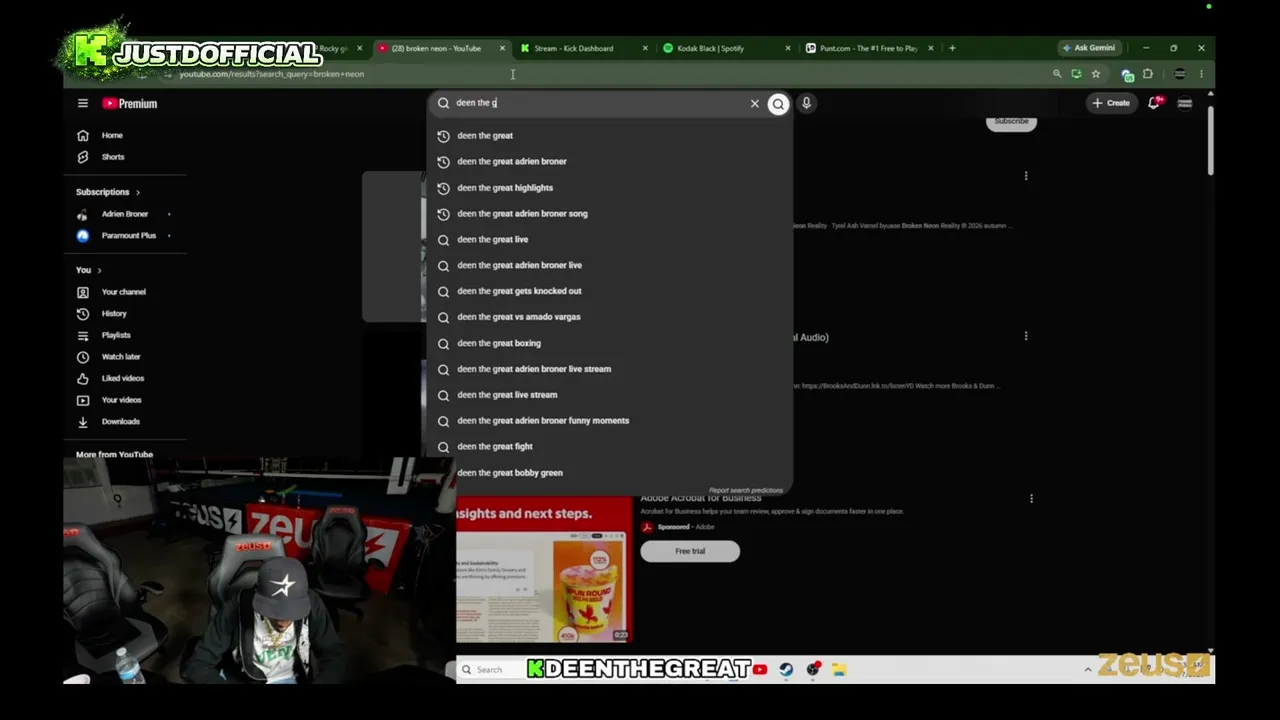Click the Adobe ad Free trial button

(690, 551)
